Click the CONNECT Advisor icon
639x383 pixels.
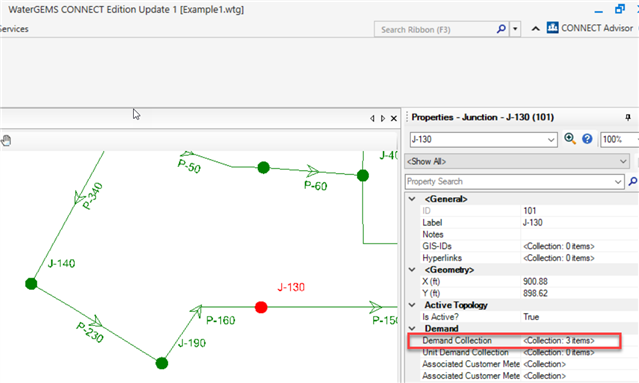click(x=553, y=28)
